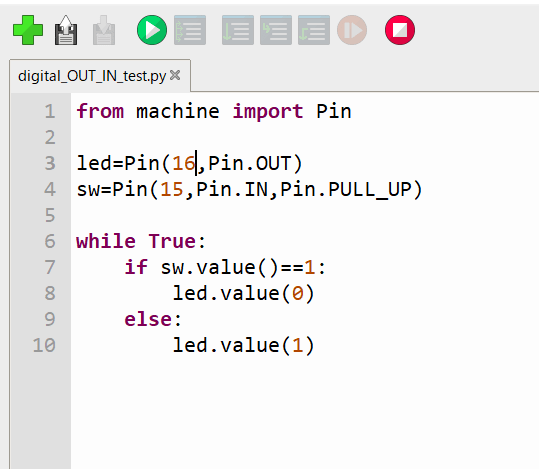
Task: Click on line number 6 in gutter
Action: click(50, 241)
